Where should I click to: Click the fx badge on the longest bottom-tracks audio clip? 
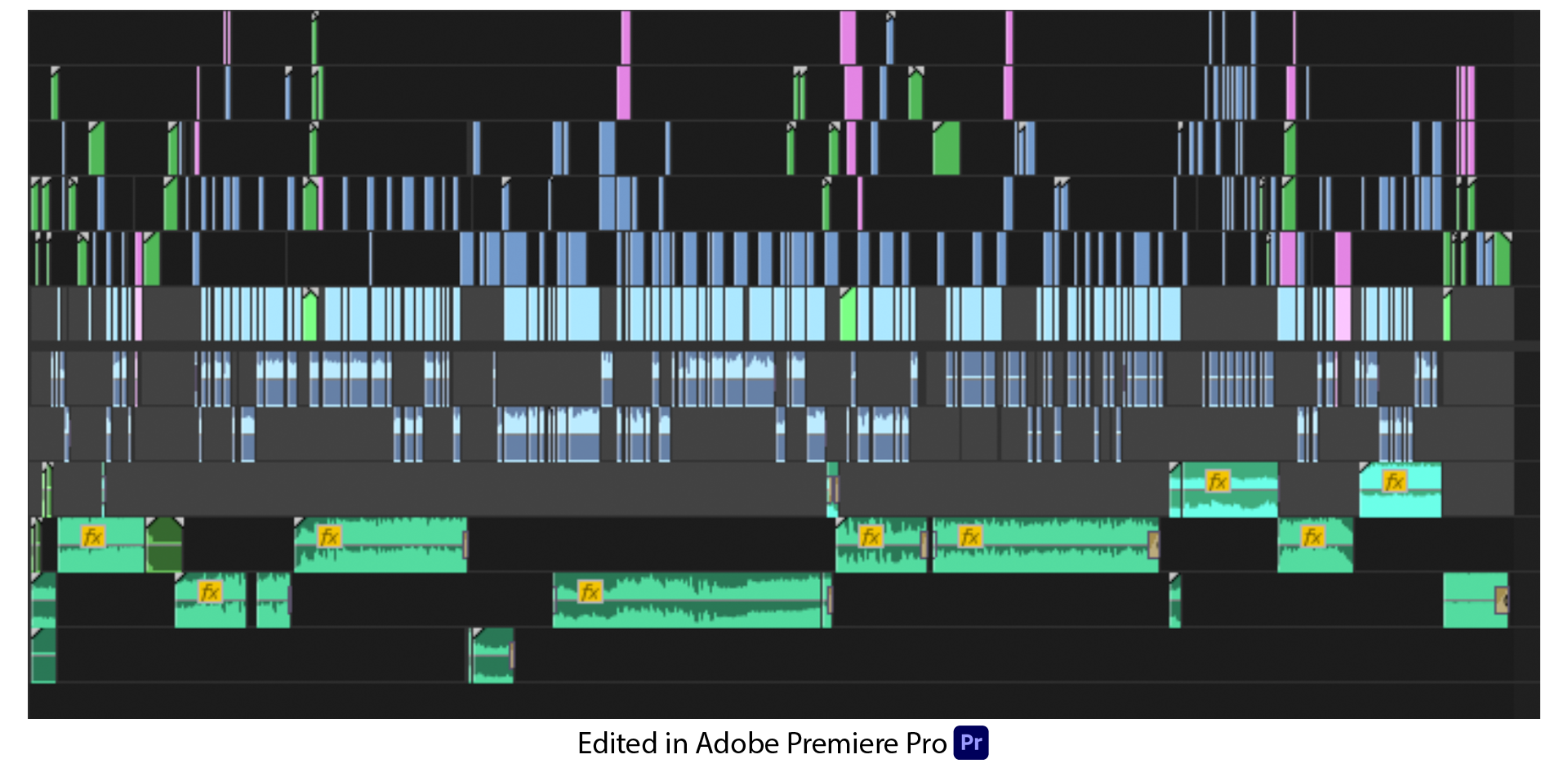tap(590, 592)
